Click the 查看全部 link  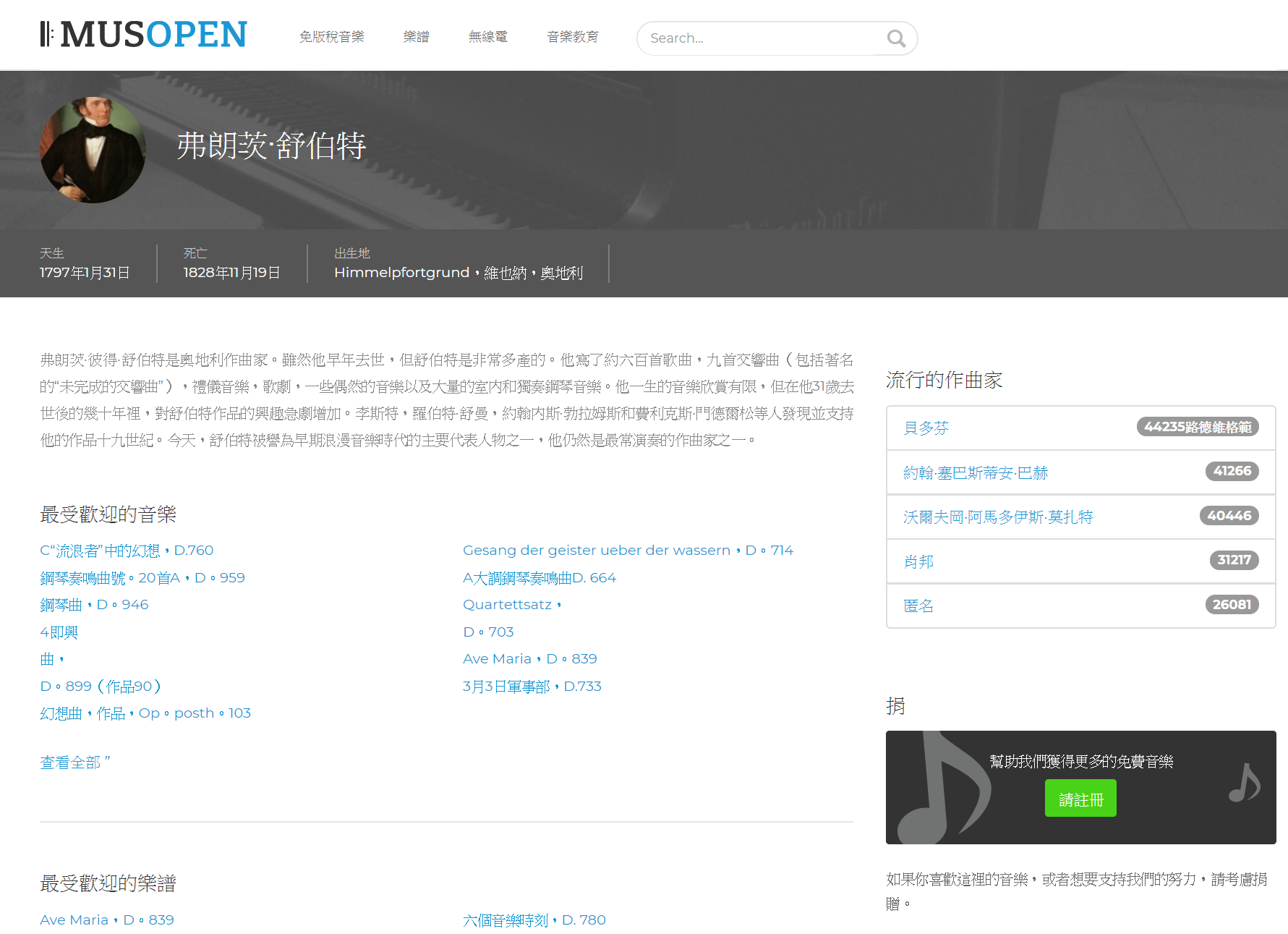point(74,763)
